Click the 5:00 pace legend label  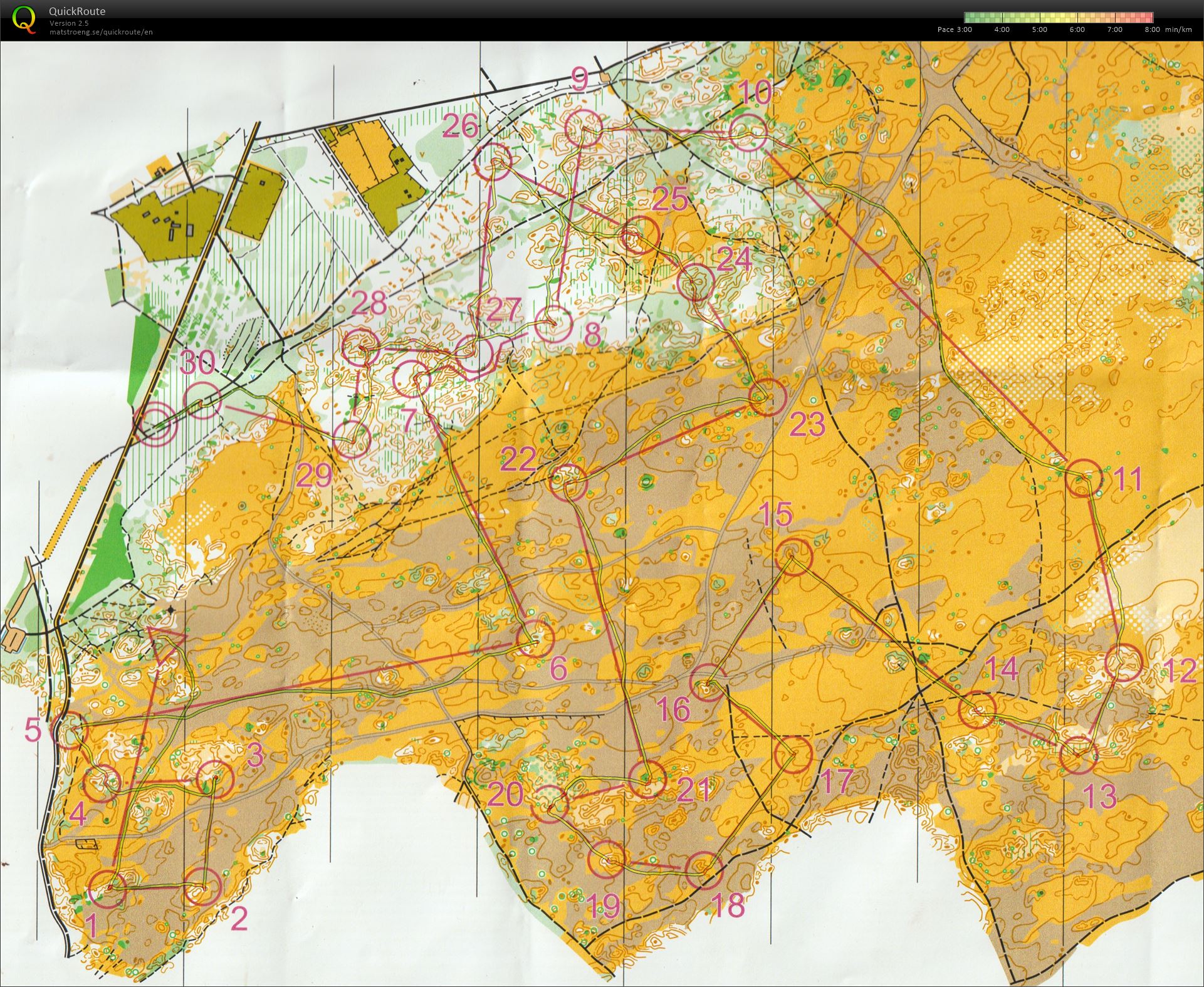point(1039,29)
